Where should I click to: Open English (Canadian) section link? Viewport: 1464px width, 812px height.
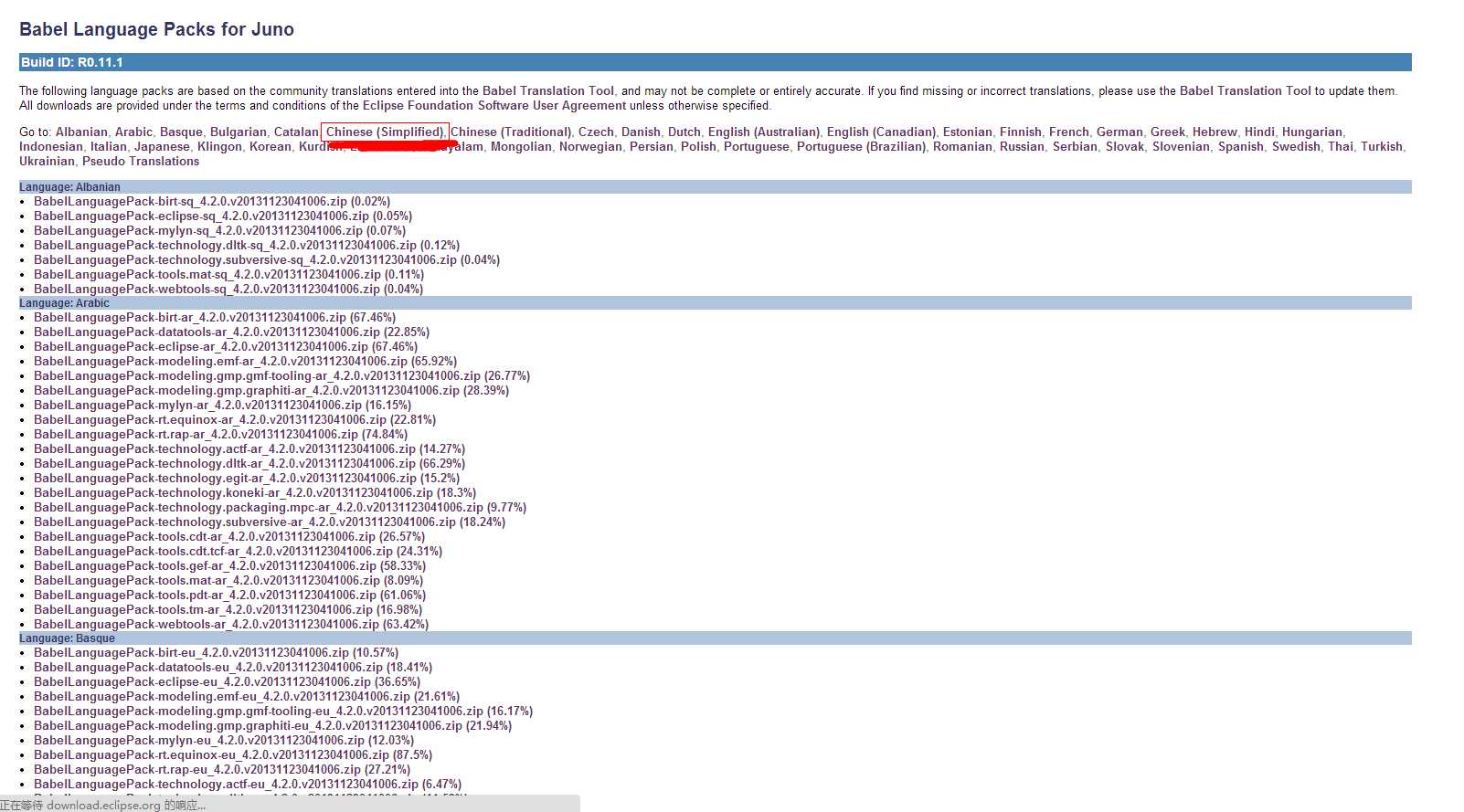pyautogui.click(x=881, y=132)
